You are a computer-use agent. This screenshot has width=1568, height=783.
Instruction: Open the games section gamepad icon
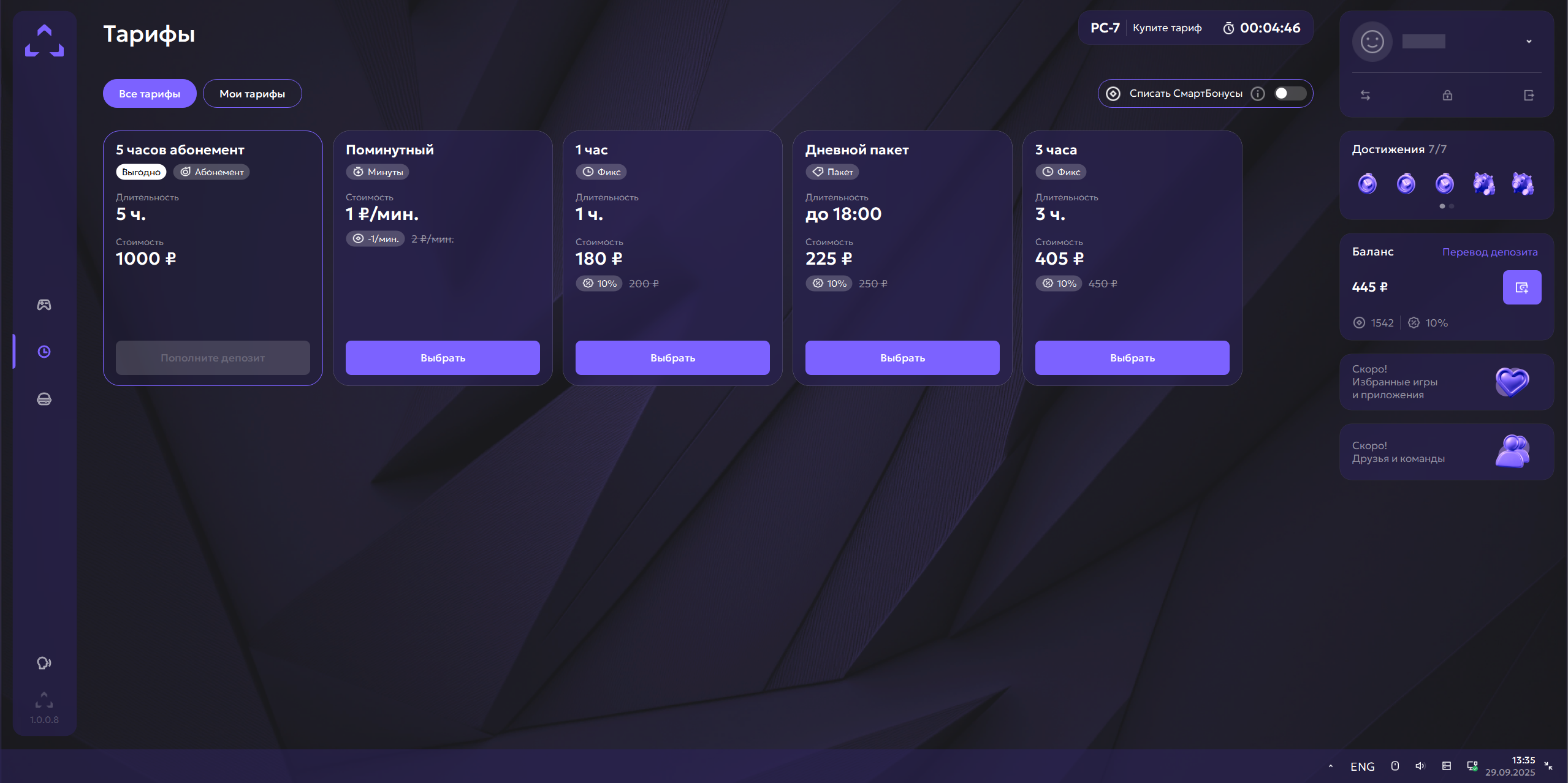44,304
